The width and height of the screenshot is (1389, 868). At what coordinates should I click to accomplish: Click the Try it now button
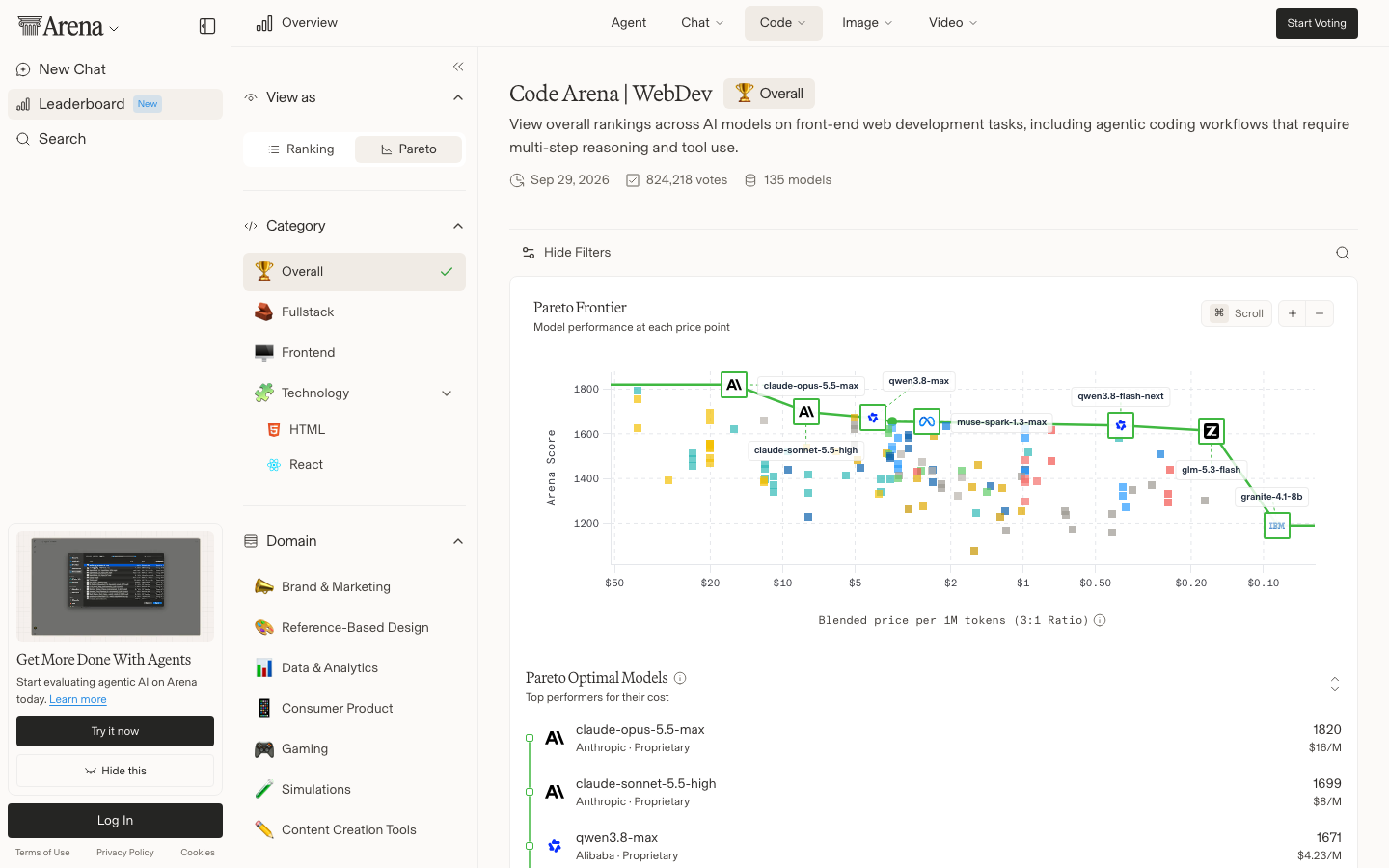point(115,731)
